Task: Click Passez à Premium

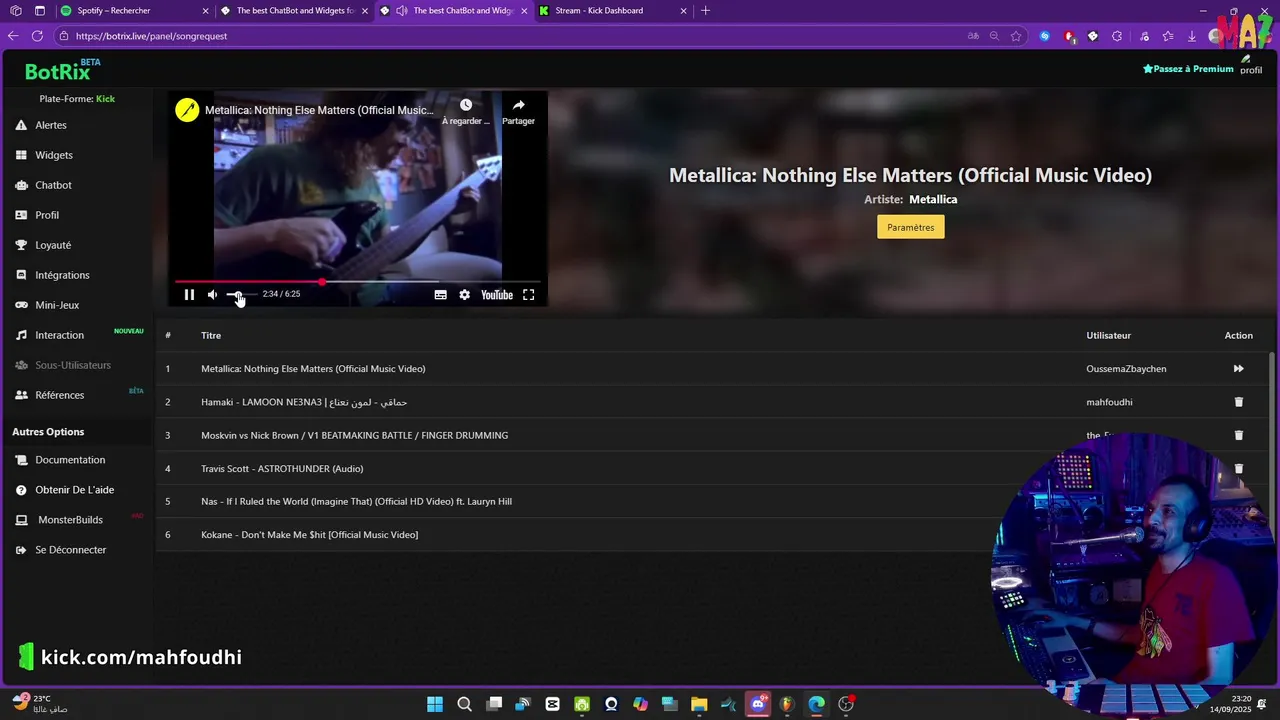Action: click(x=1188, y=69)
